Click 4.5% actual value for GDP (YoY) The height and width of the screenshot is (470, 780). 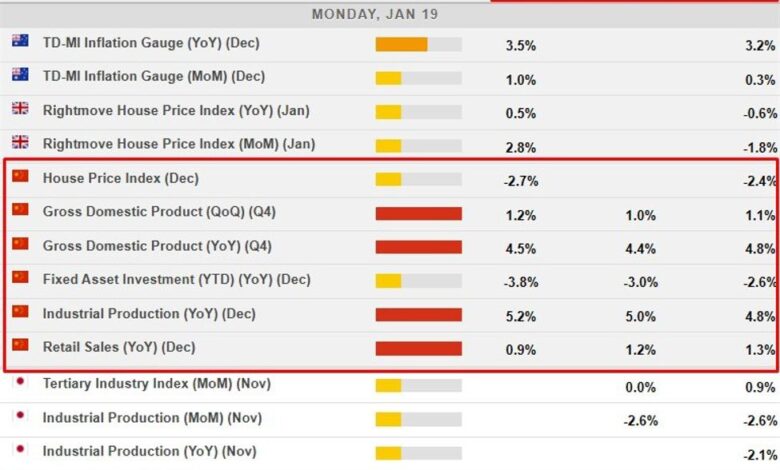point(521,247)
